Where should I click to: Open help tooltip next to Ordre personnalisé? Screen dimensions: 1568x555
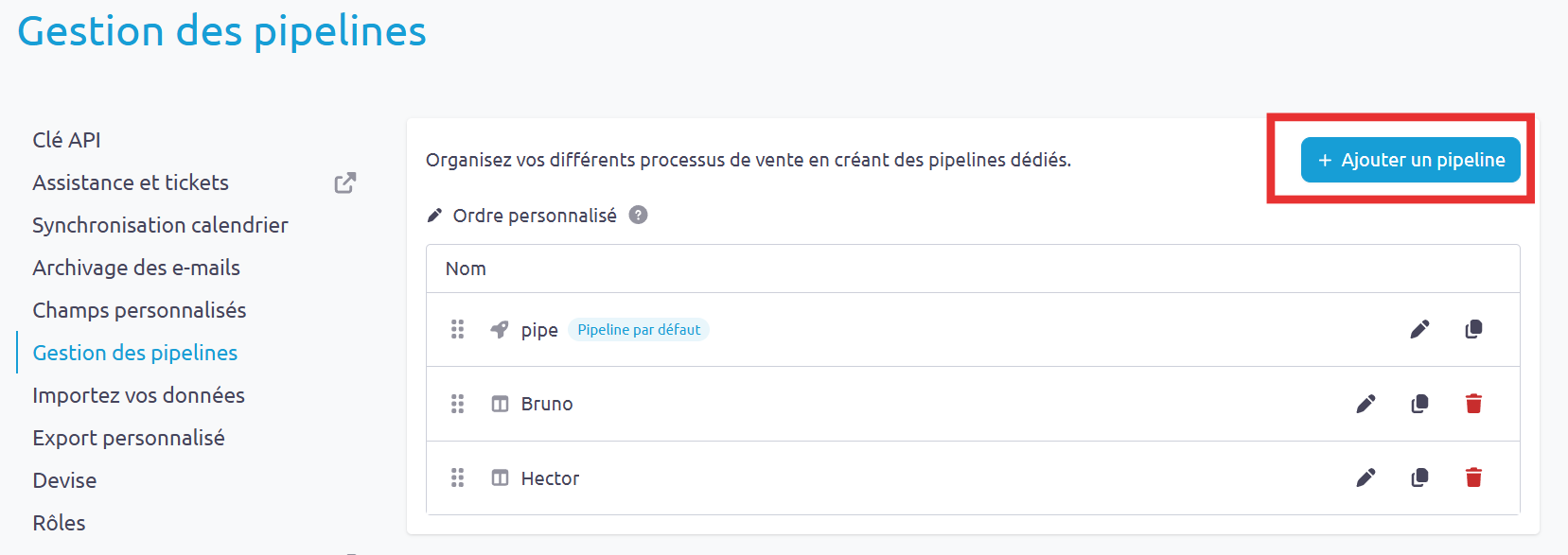pyautogui.click(x=639, y=215)
